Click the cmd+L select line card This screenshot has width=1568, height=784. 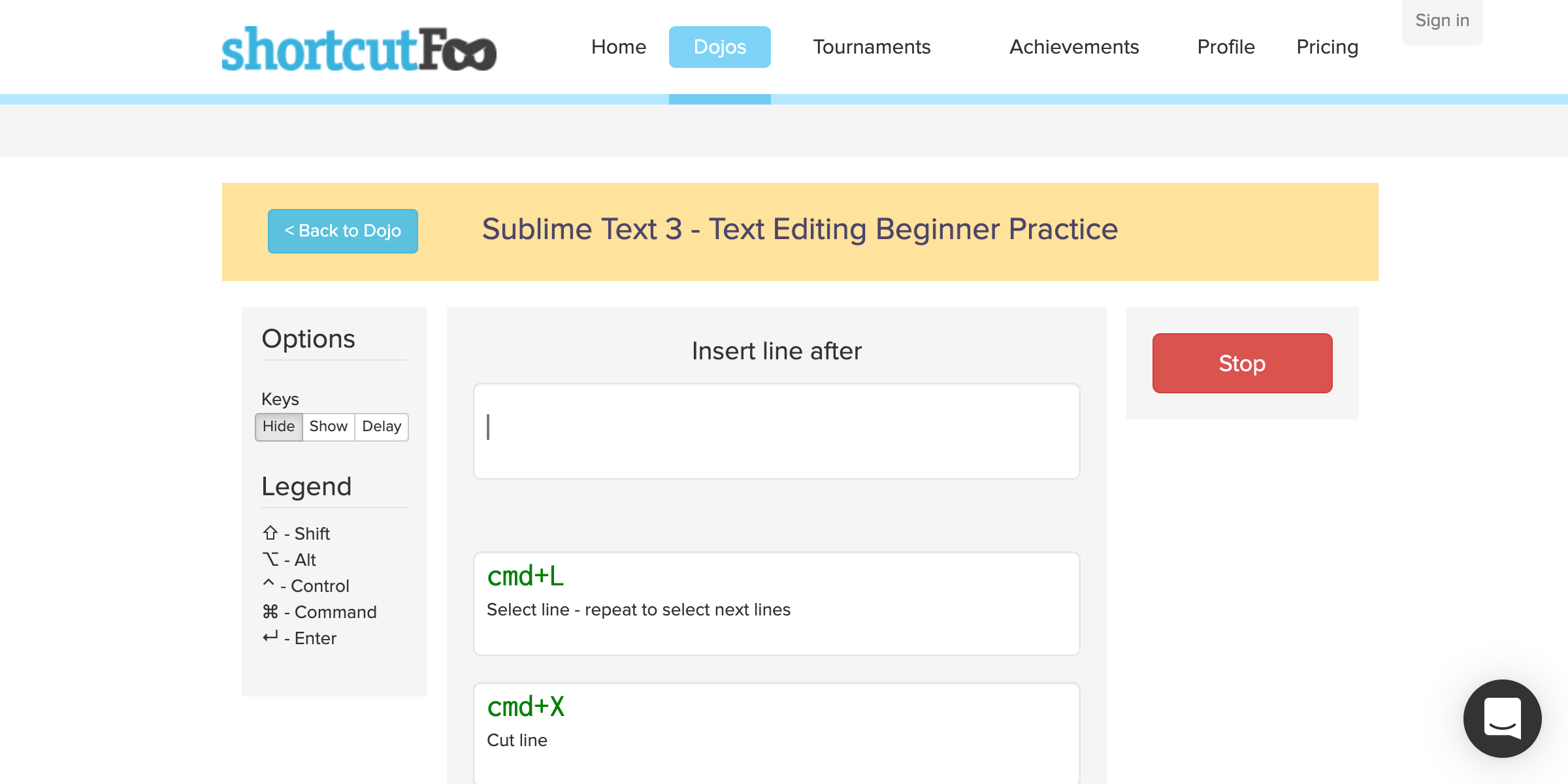pyautogui.click(x=776, y=603)
